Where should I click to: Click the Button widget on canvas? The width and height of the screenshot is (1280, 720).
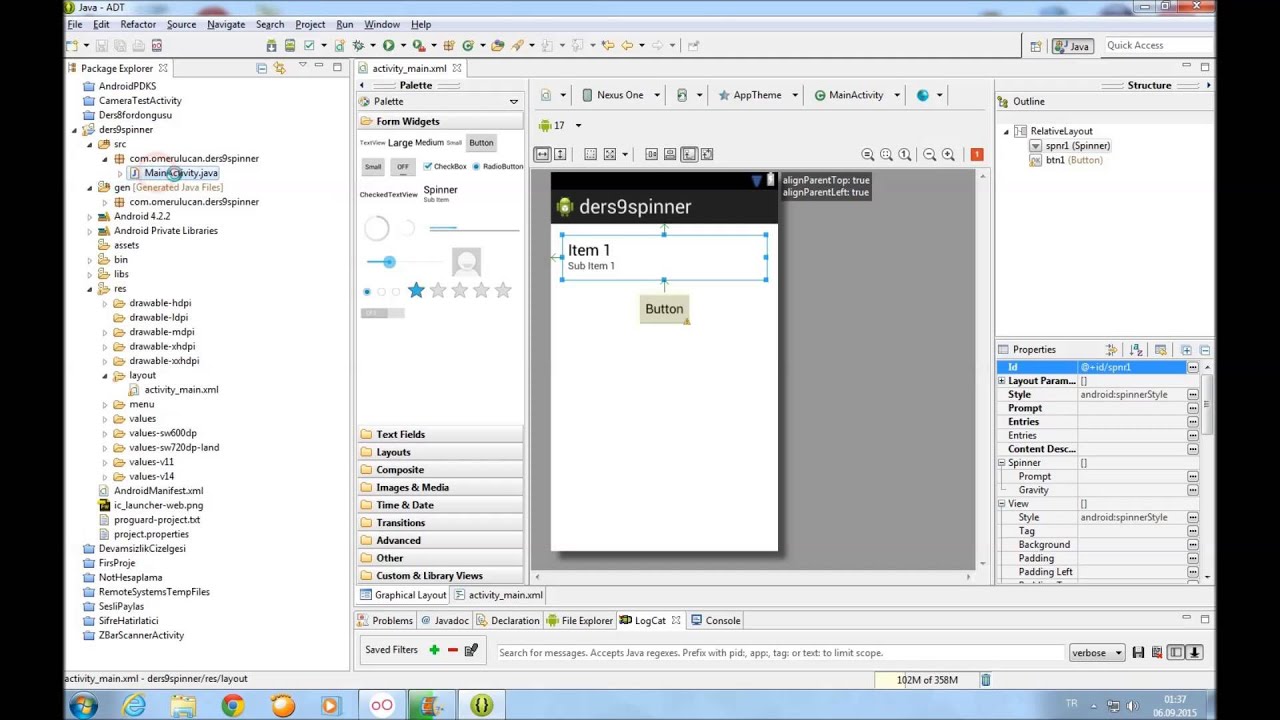coord(664,309)
